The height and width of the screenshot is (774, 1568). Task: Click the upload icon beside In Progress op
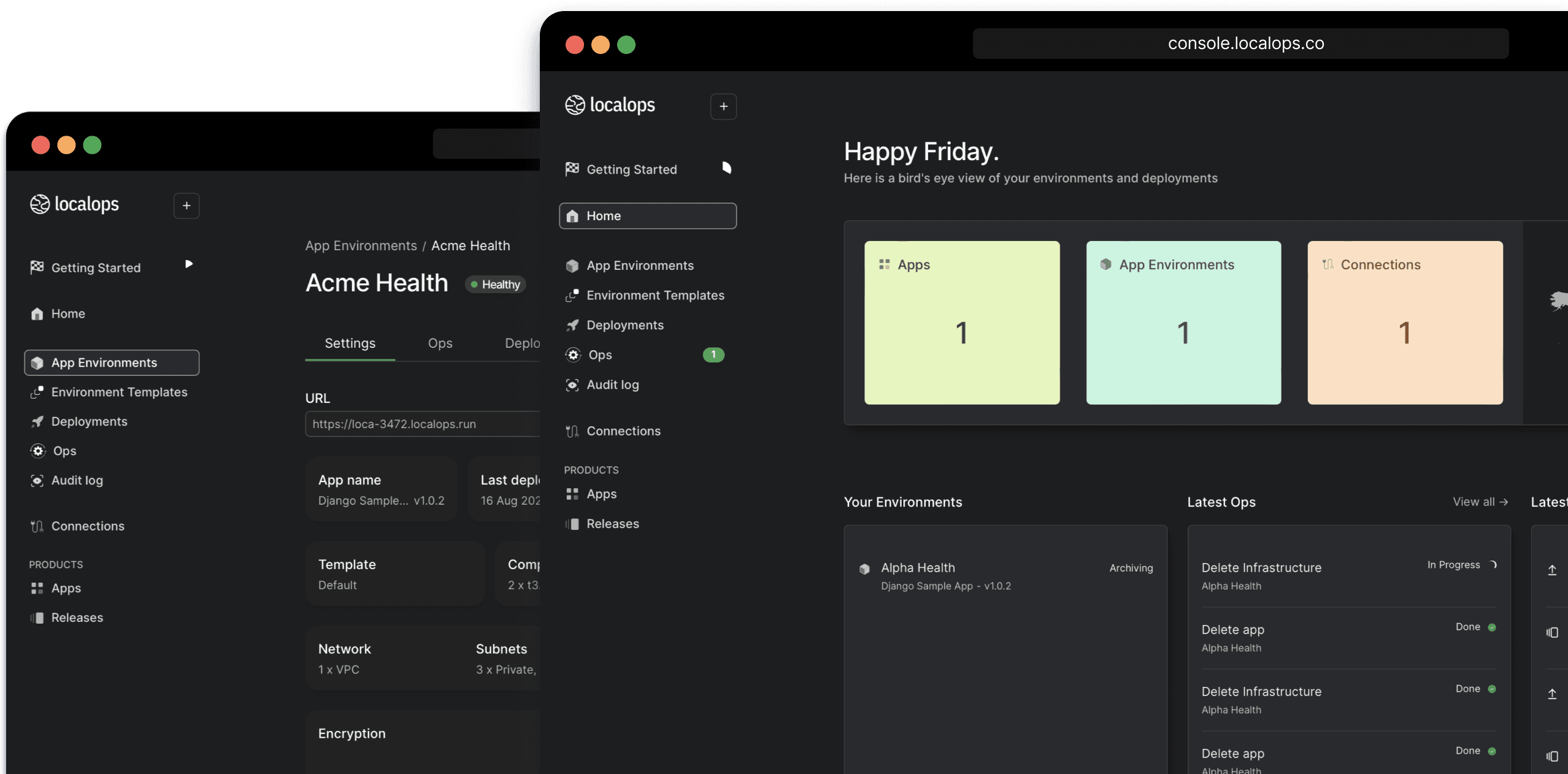coord(1551,570)
